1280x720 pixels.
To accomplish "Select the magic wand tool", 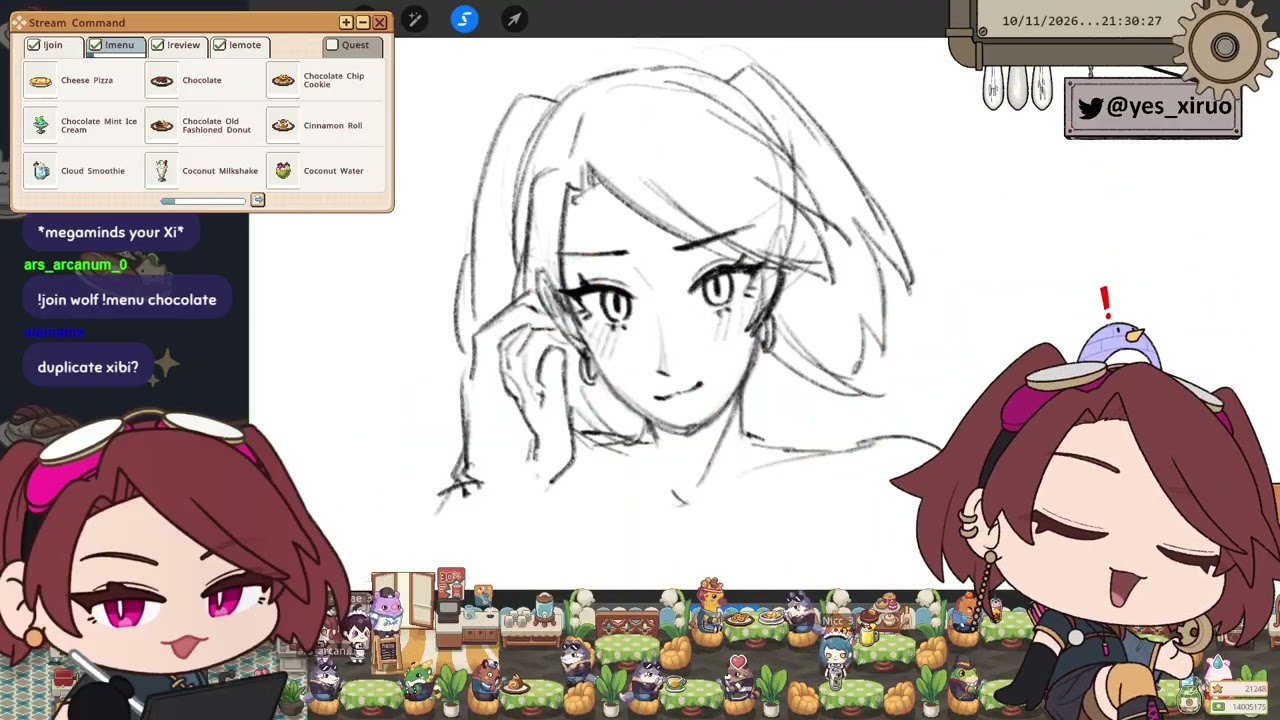I will click(414, 19).
